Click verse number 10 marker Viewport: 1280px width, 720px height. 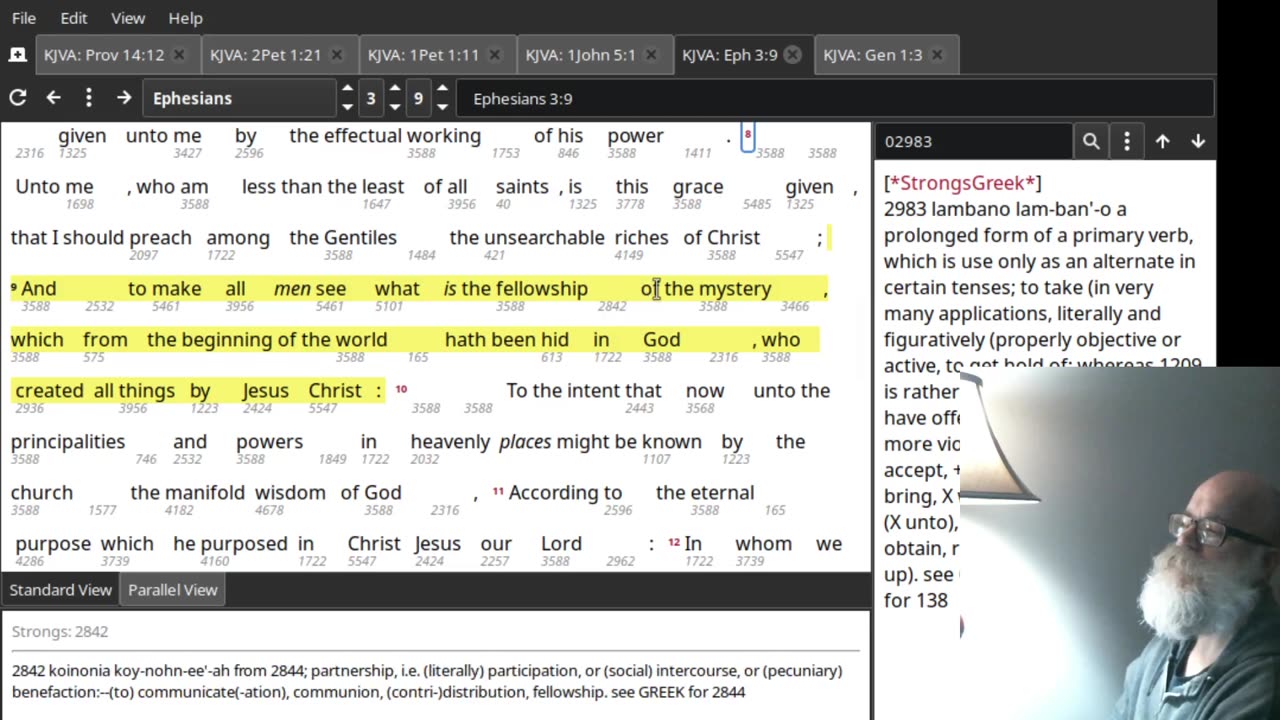[x=401, y=388]
